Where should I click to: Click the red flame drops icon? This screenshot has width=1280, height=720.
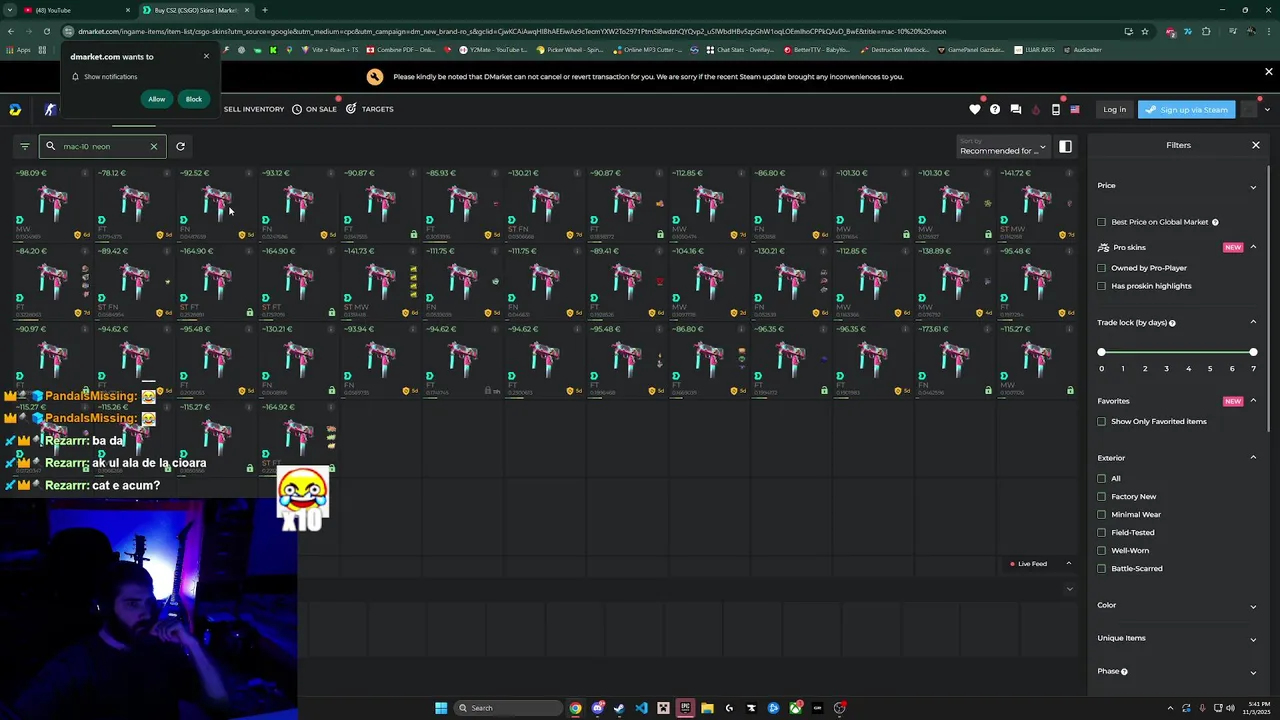pyautogui.click(x=1036, y=109)
